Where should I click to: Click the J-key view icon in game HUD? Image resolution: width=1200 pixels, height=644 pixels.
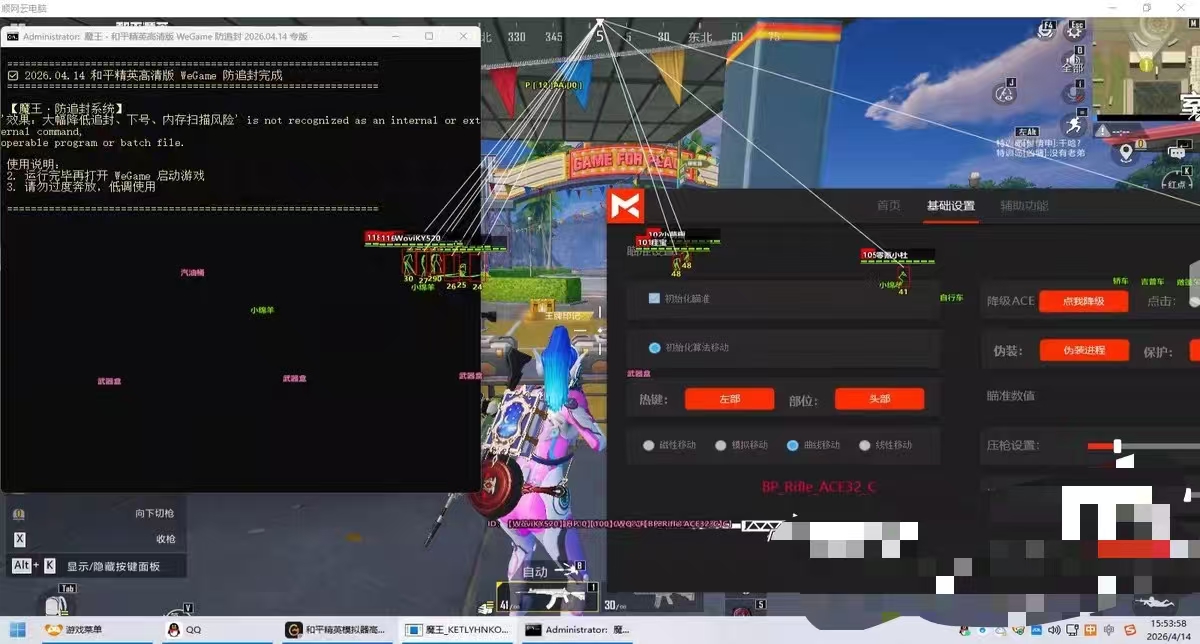[1004, 92]
